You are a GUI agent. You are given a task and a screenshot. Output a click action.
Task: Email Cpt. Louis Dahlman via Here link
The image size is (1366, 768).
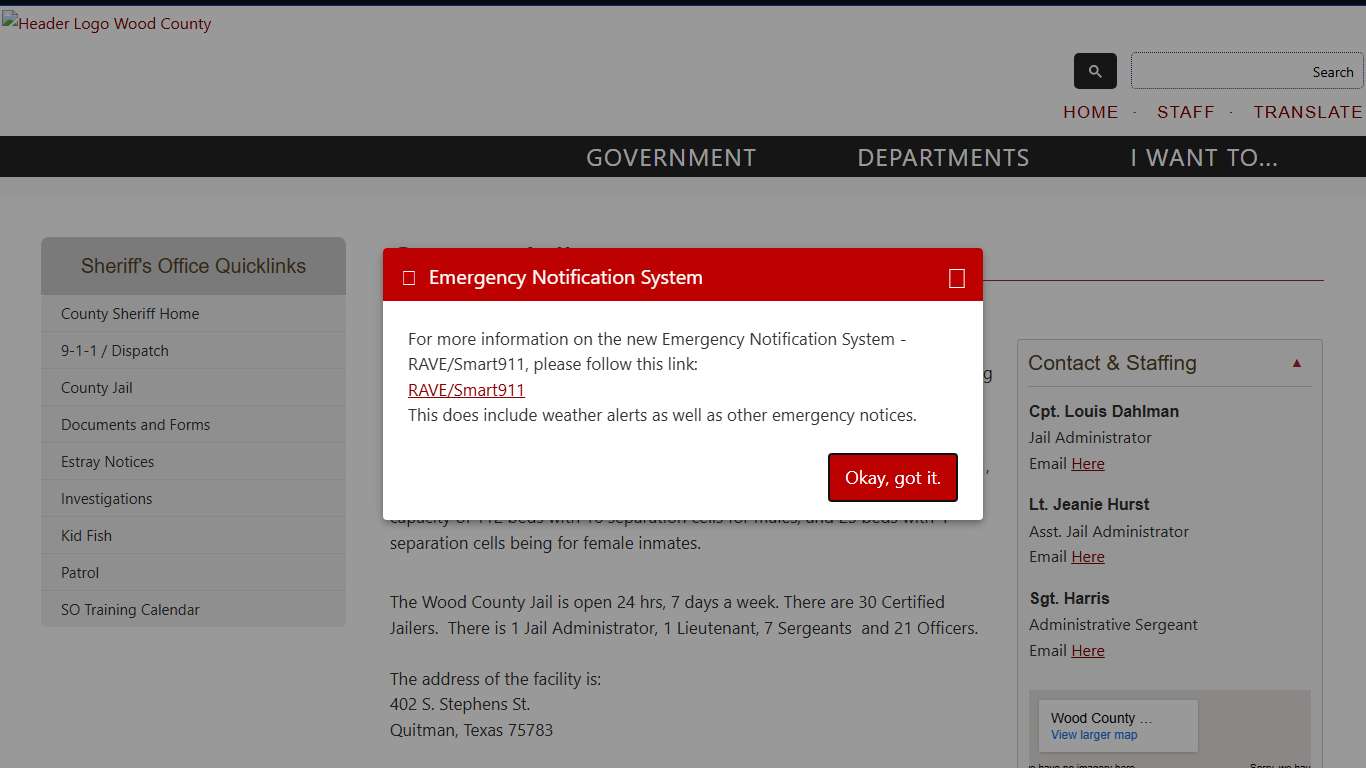click(1088, 464)
